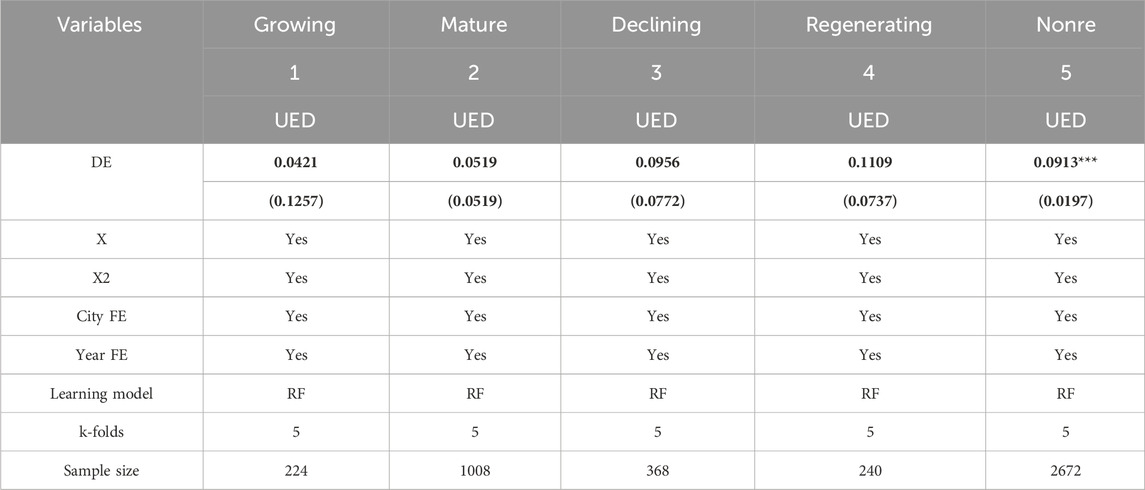1145x490 pixels.
Task: Click the Year FE row label
Action: tap(102, 355)
